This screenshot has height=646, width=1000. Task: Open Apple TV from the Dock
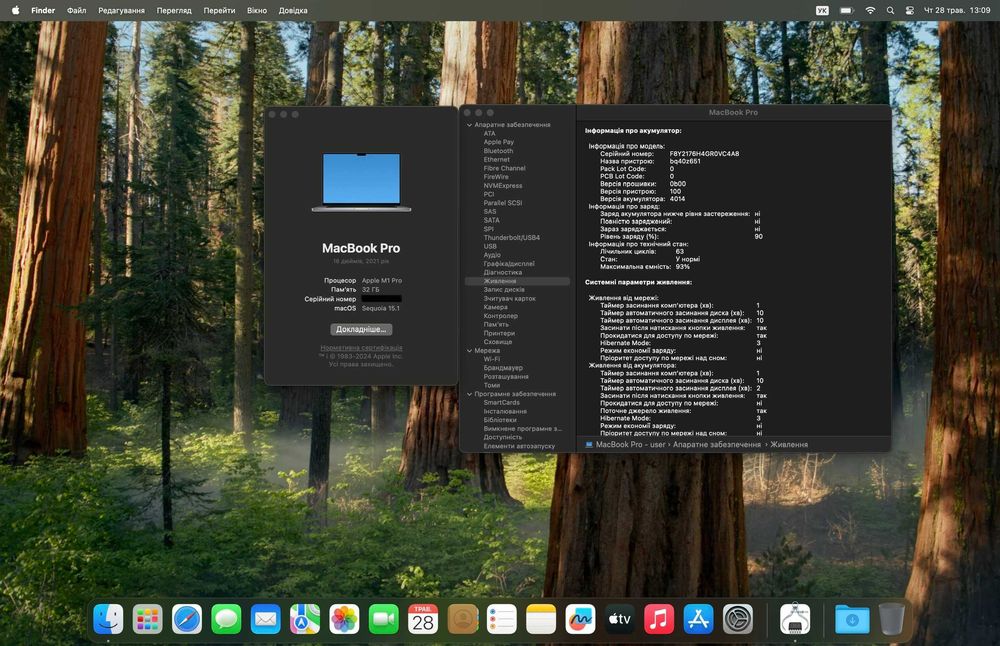click(619, 619)
